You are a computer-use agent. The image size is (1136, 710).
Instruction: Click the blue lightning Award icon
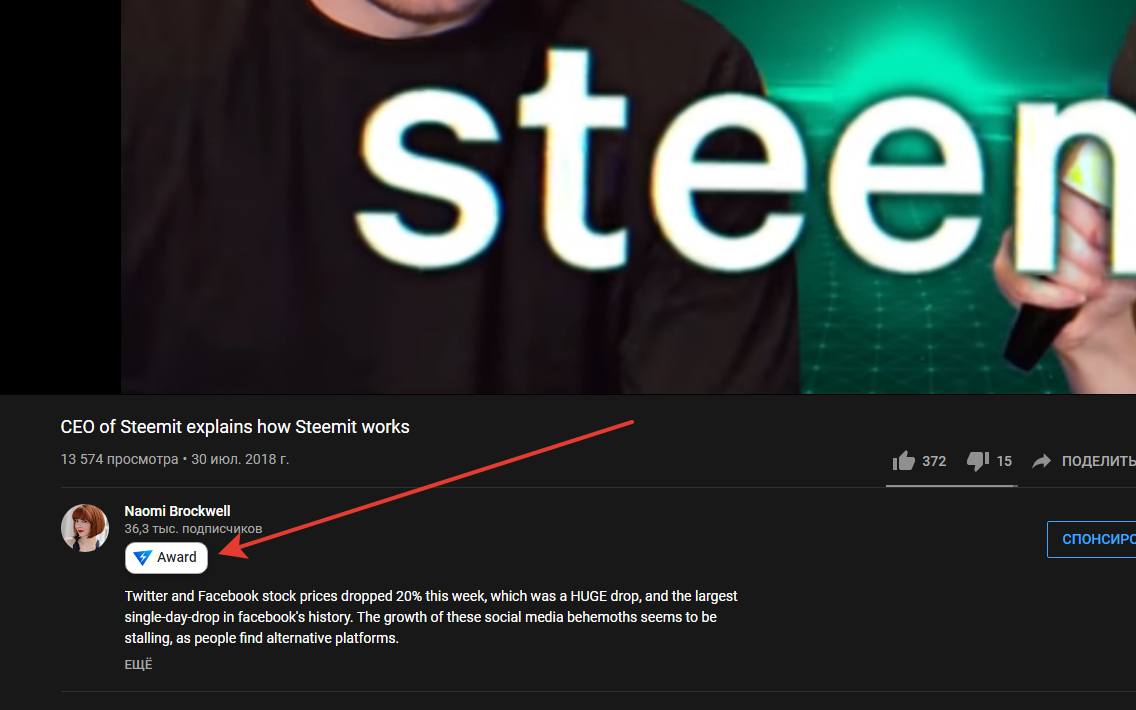(143, 558)
